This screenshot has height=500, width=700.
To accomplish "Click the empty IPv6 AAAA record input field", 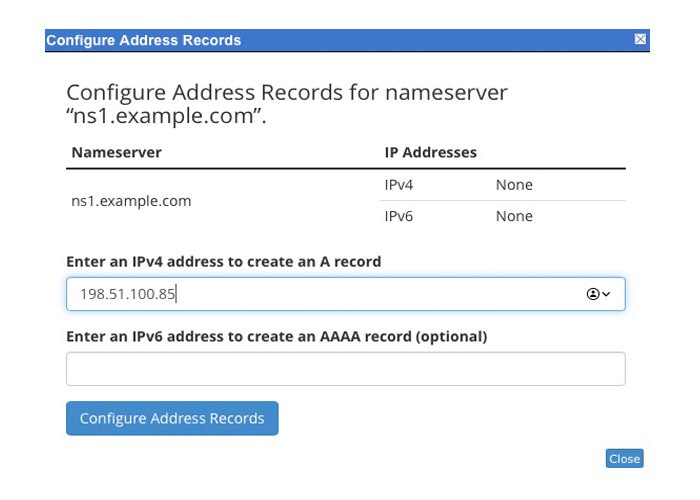I will click(x=345, y=368).
